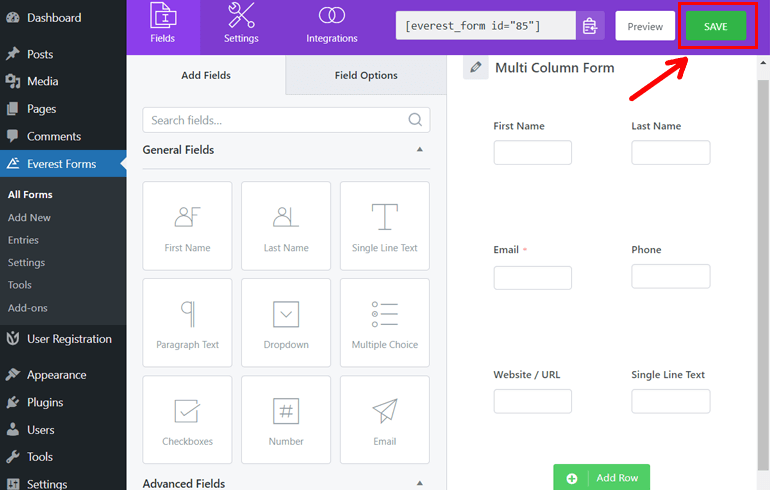Open Everest Forms Settings submenu
This screenshot has width=770, height=490.
point(26,263)
